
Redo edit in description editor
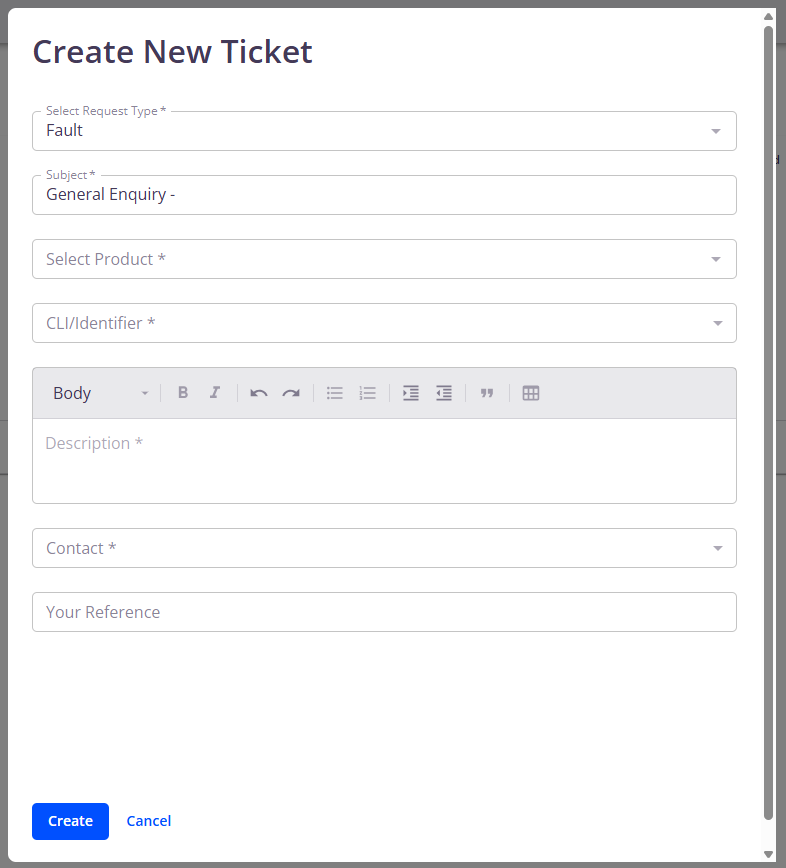pos(291,393)
